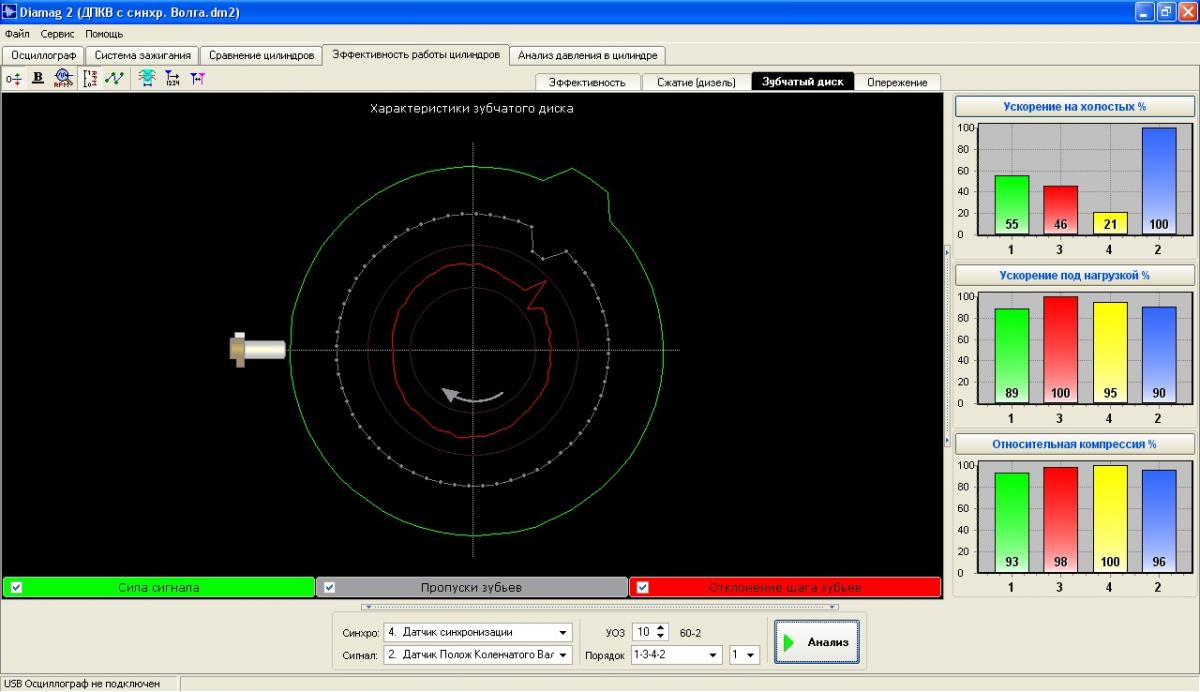The width and height of the screenshot is (1200, 692).
Task: Click the Ускорение под нагрузкой % header
Action: coord(1075,275)
